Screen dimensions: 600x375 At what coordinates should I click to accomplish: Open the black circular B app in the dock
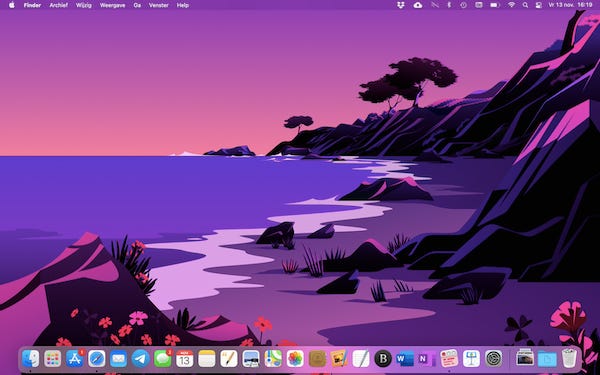pyautogui.click(x=383, y=359)
